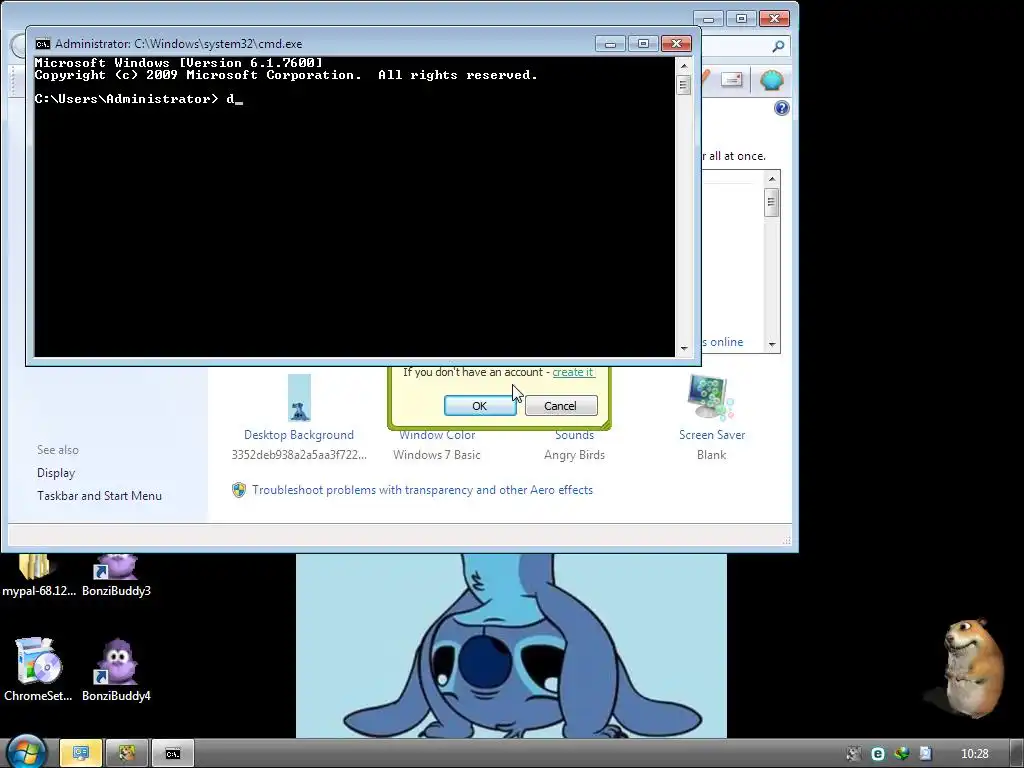
Task: Click the search magnifier in Personalization window
Action: coord(778,46)
